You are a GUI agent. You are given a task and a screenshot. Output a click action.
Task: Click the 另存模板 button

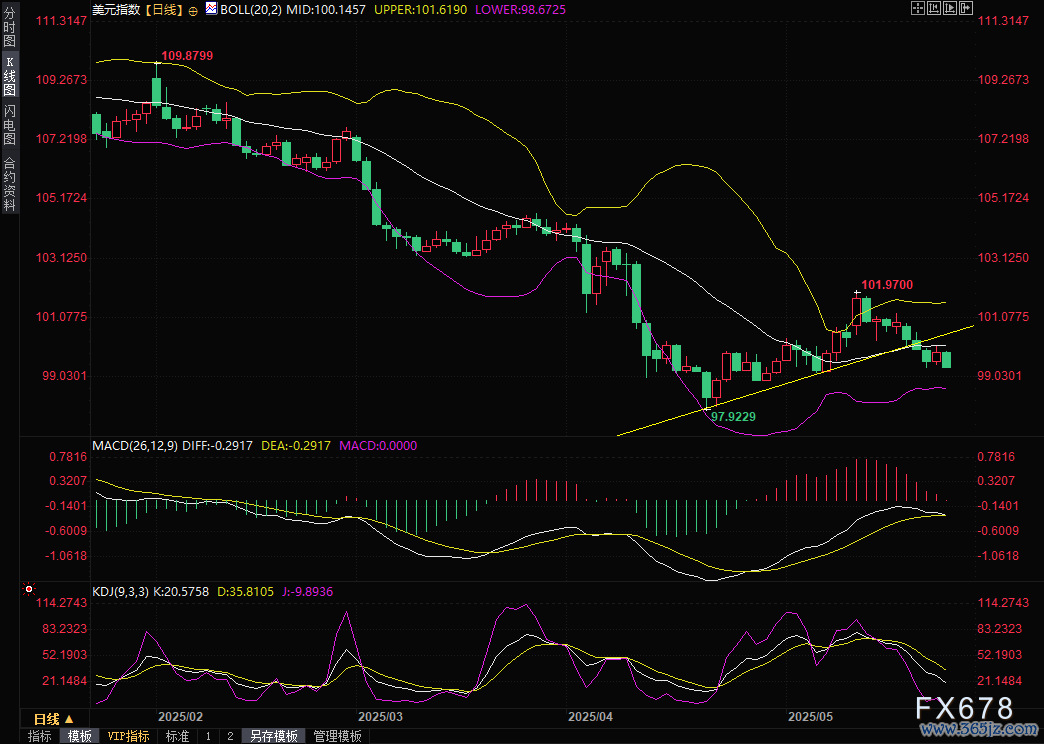point(274,736)
